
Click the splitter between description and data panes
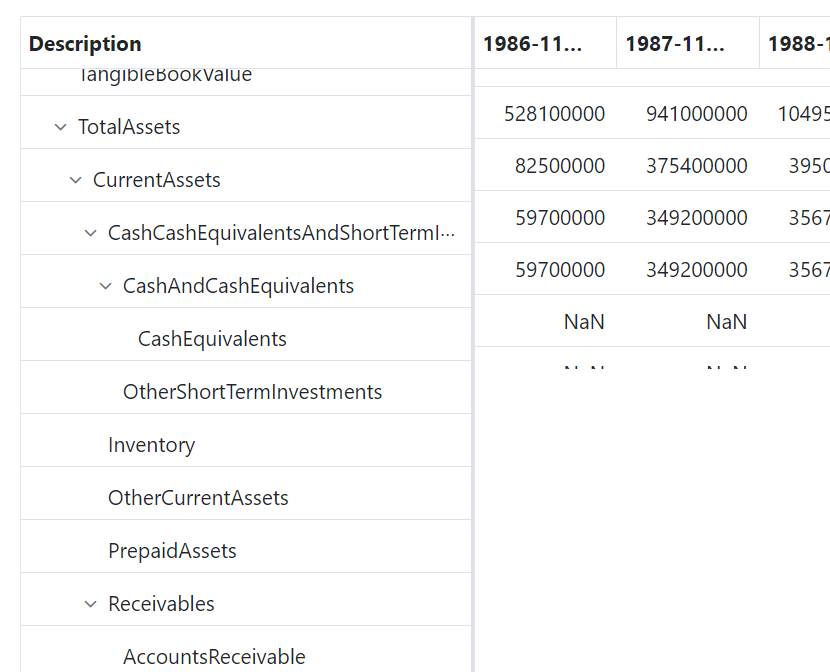473,340
